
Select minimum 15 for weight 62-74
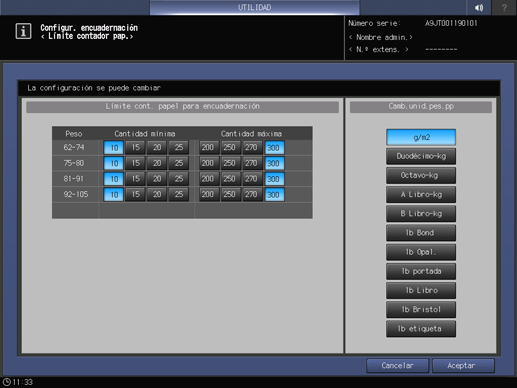pos(135,147)
